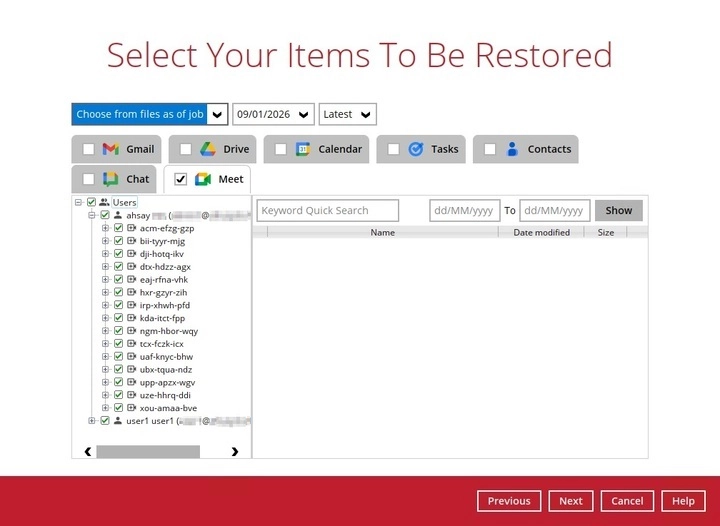Screen dimensions: 720x526
Task: Expand the user1 user1 tree node
Action: (x=92, y=421)
